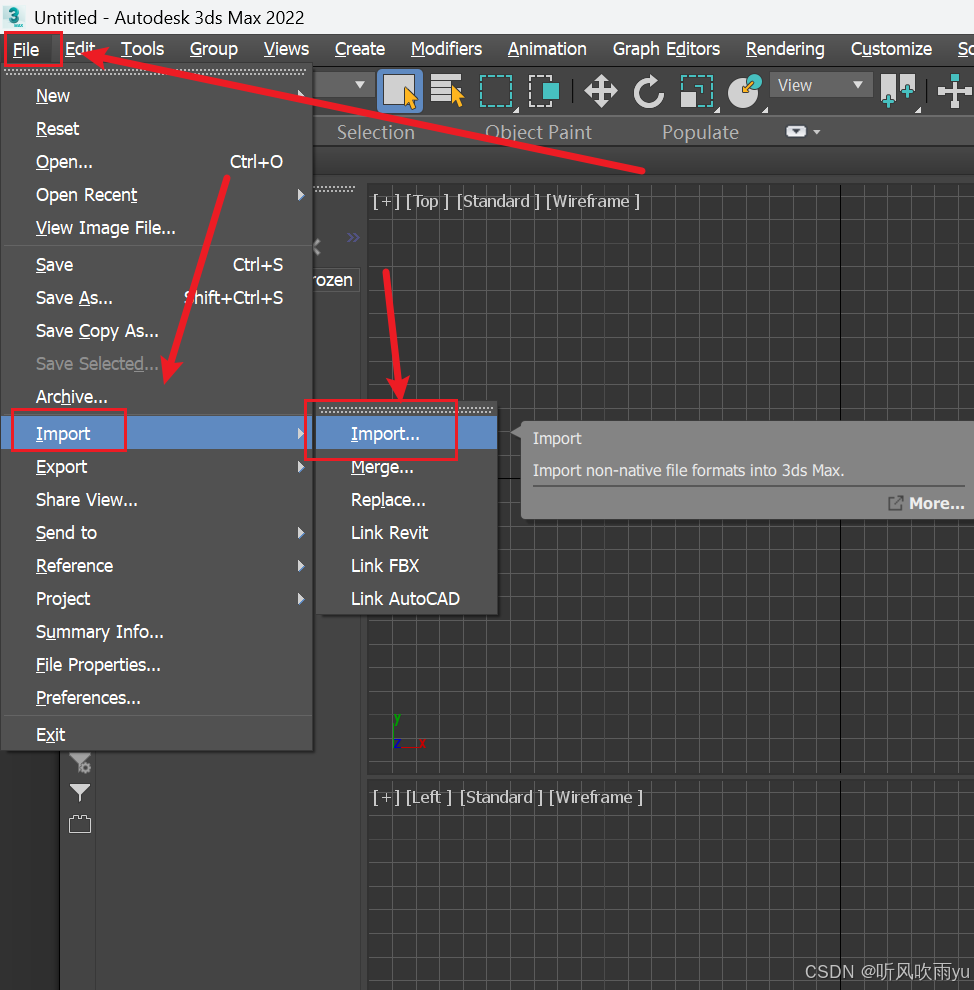Open the Views menu
The height and width of the screenshot is (990, 974).
click(286, 49)
